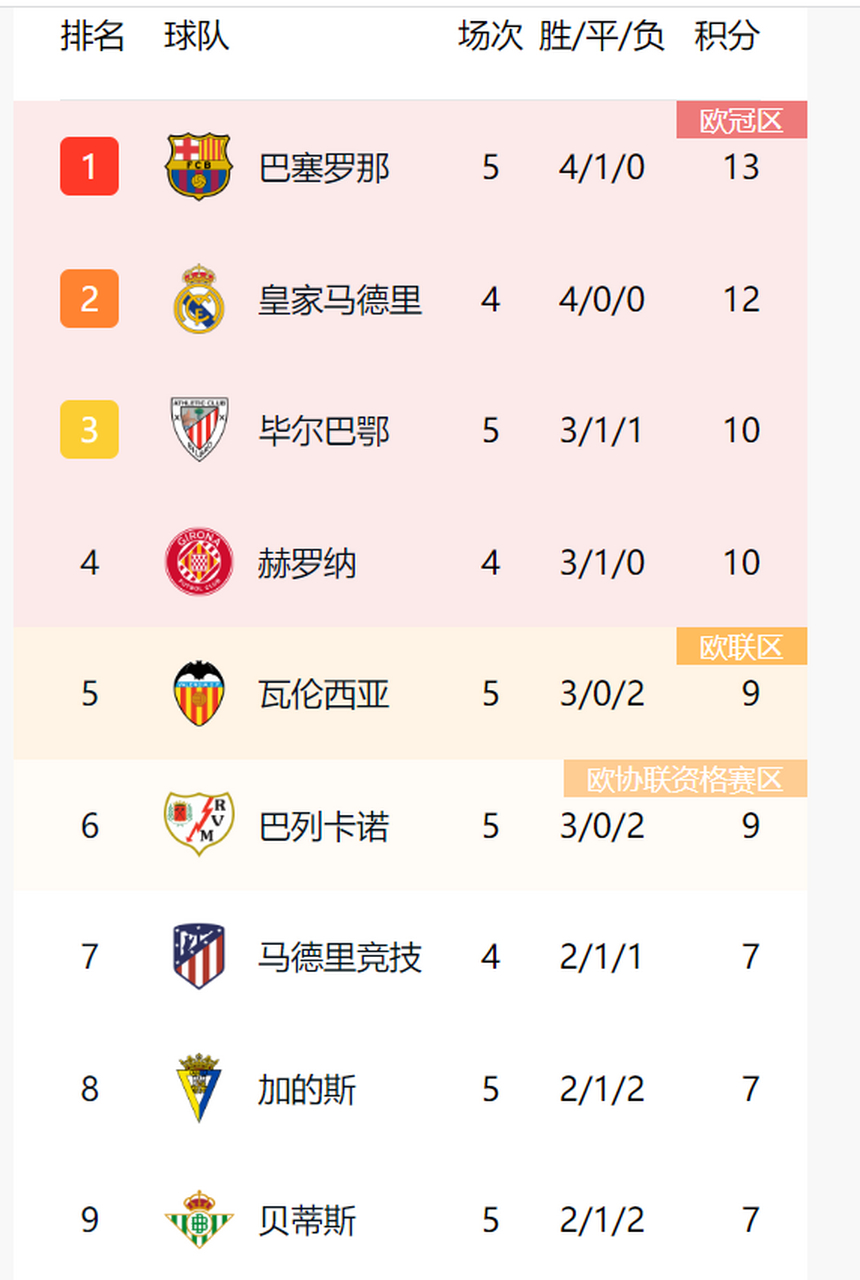Click the 欧协联资格赛区 zone label
Viewport: 860px width, 1280px height.
click(x=685, y=779)
